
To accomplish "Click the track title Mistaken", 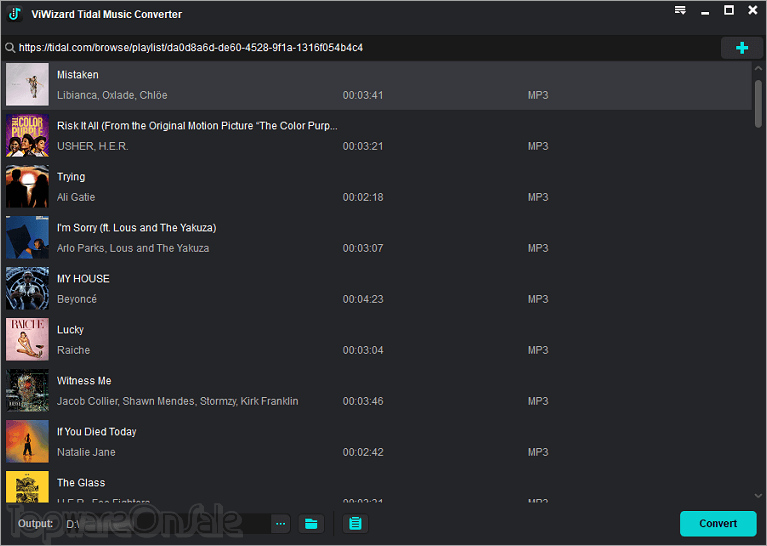I will click(x=78, y=75).
